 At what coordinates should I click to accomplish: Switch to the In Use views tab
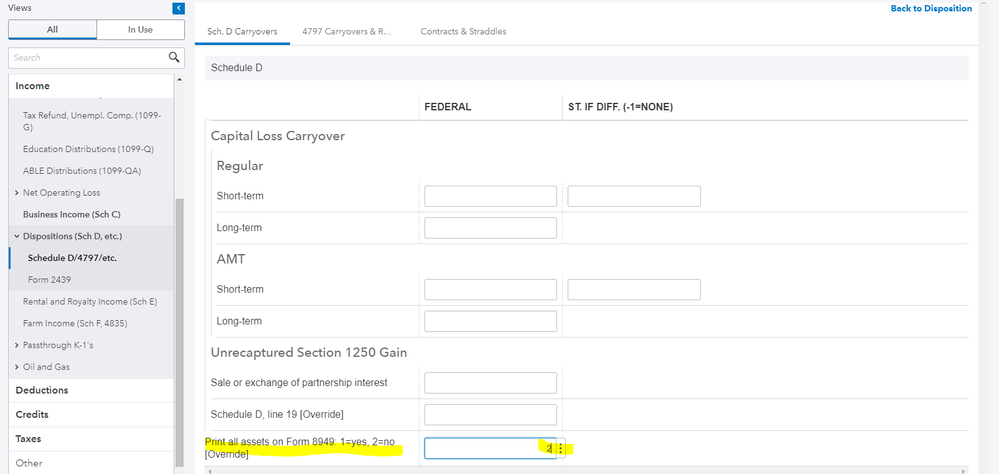click(x=140, y=30)
